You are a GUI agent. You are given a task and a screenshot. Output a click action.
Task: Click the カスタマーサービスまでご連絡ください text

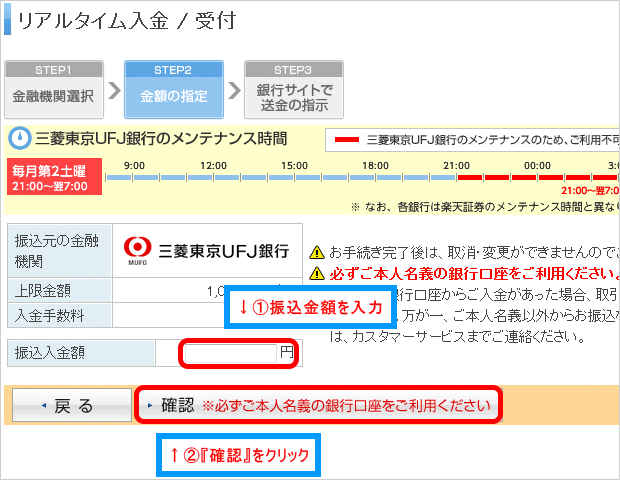468,337
